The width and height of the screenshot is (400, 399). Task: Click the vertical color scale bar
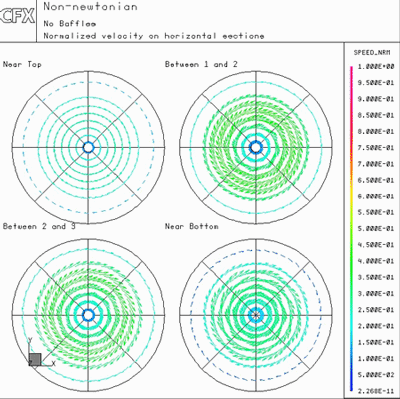point(351,229)
